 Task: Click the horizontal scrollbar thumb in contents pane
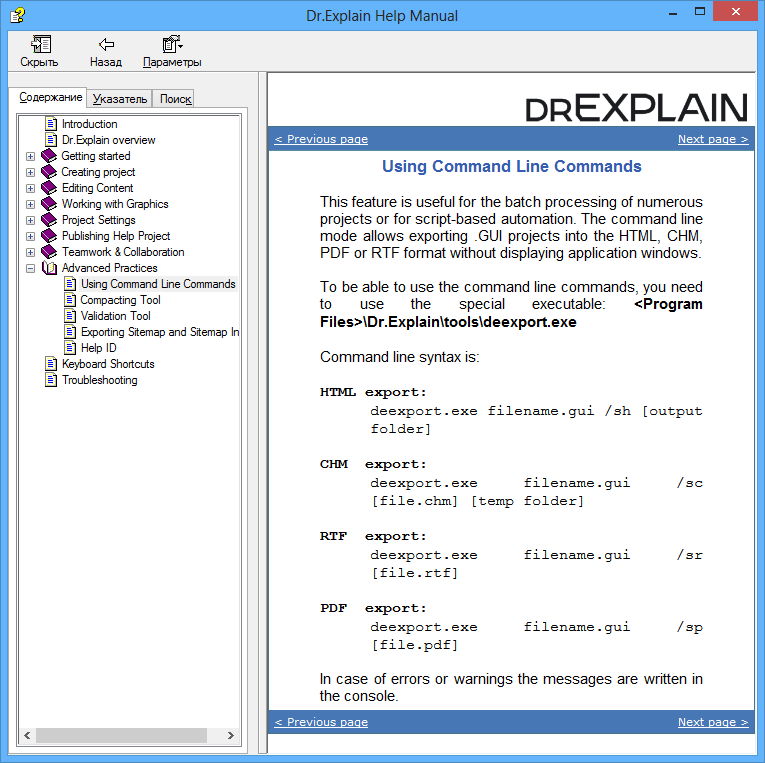click(121, 735)
